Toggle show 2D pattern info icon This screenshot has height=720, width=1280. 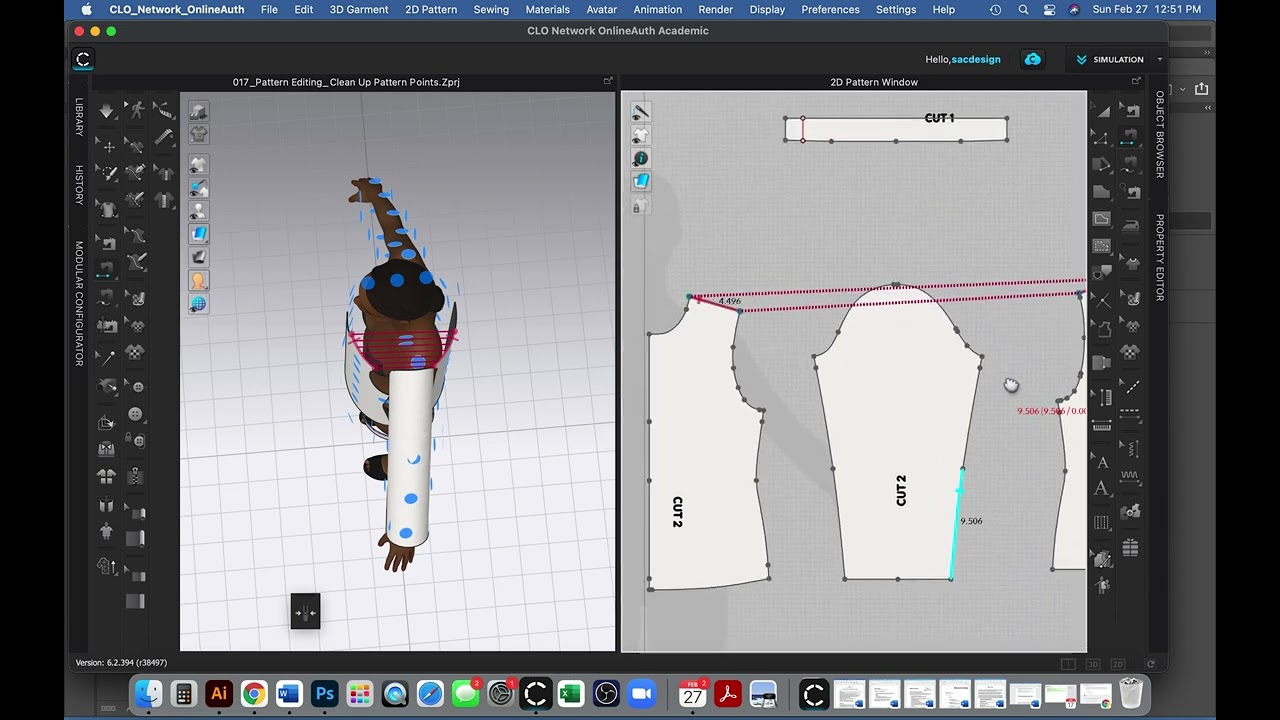coord(641,158)
